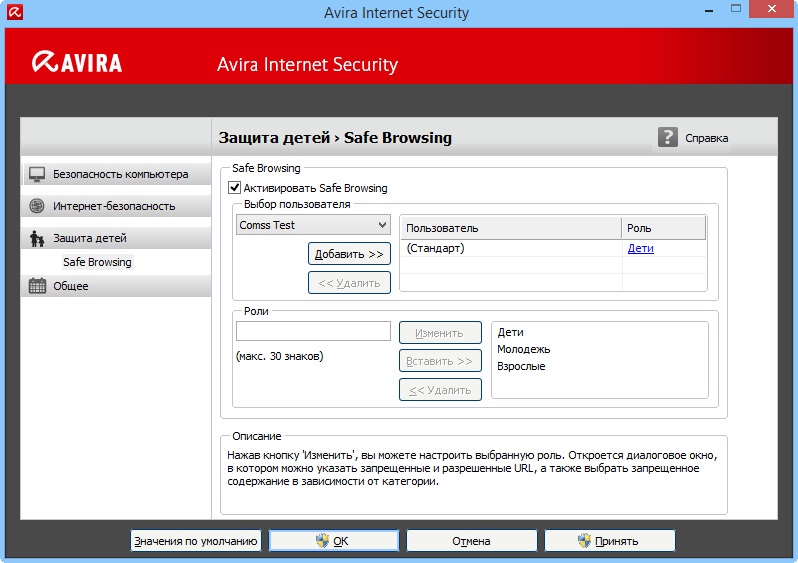Click the Справка help label

tap(706, 138)
